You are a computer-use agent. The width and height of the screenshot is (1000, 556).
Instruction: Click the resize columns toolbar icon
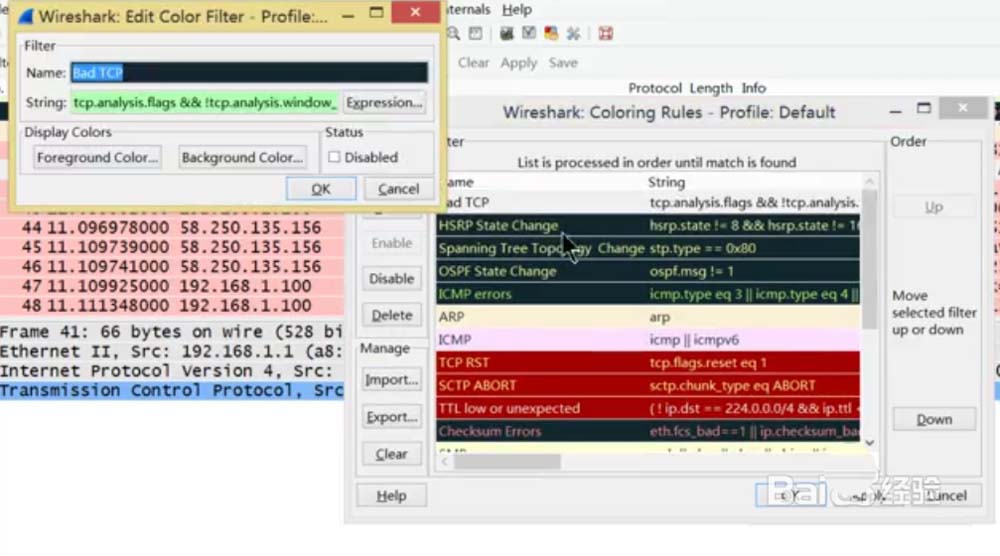point(476,34)
